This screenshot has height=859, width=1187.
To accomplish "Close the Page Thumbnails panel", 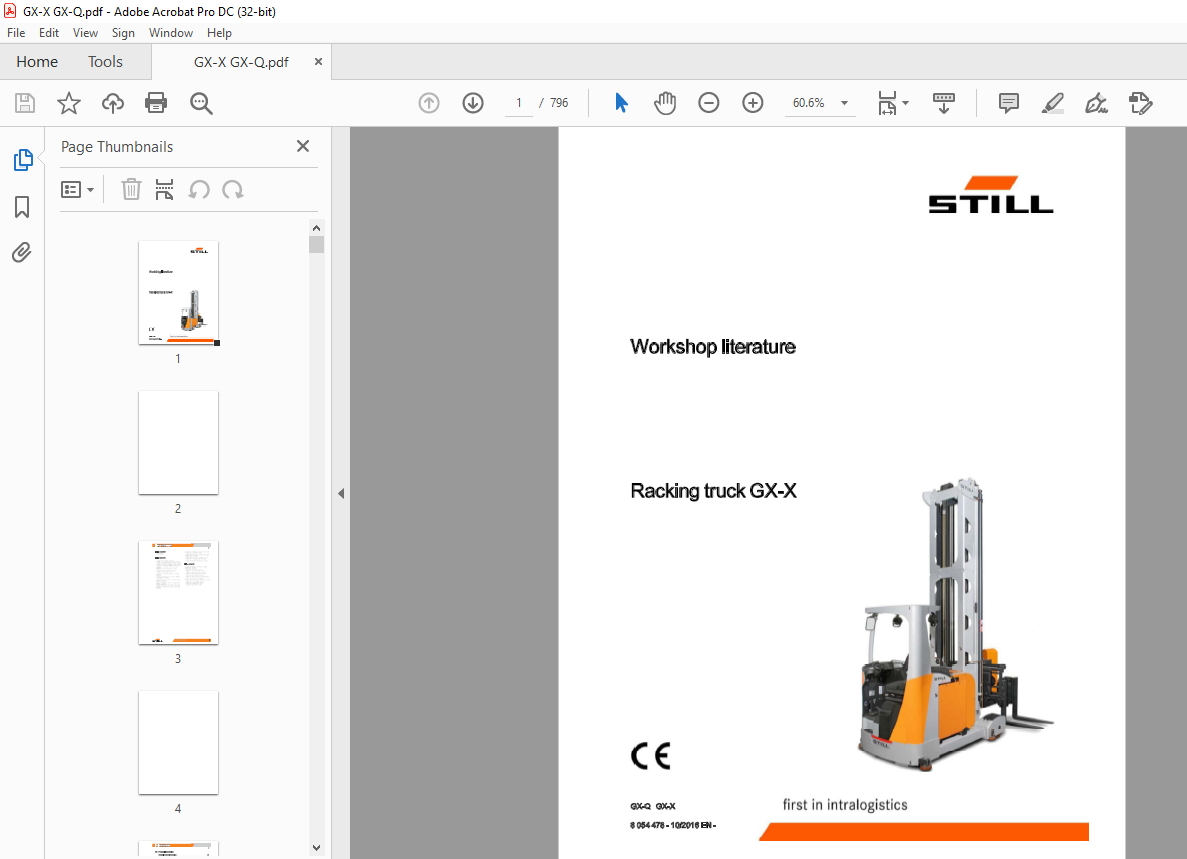I will (x=303, y=146).
